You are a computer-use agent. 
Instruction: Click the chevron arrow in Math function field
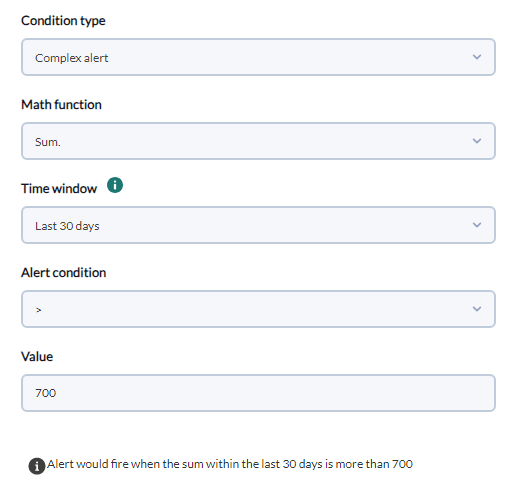[x=477, y=141]
